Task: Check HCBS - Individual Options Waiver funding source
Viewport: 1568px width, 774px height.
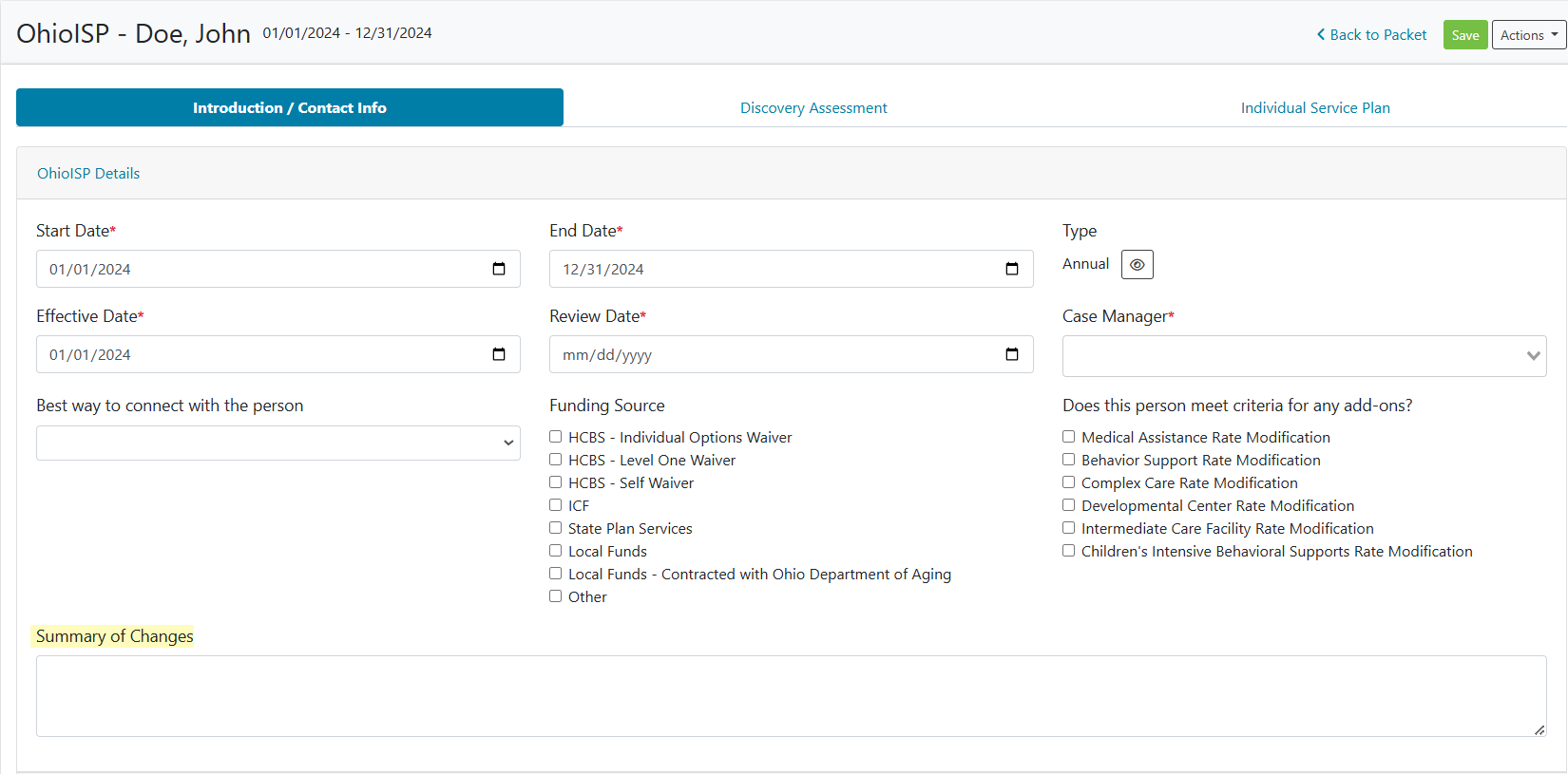Action: click(556, 437)
